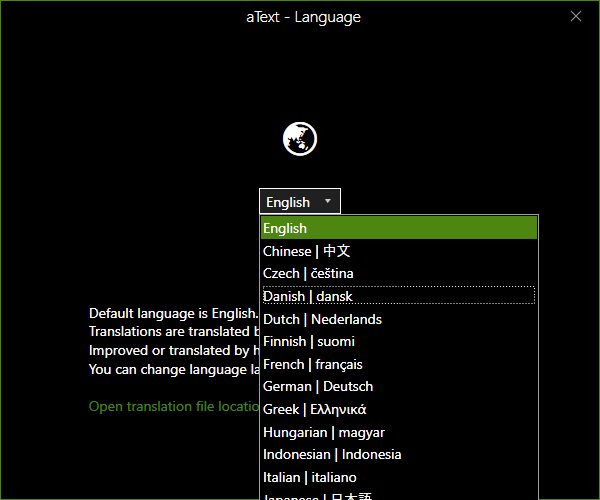The image size is (600, 500).
Task: Click the 'aText - Language' window title
Action: pyautogui.click(x=303, y=17)
